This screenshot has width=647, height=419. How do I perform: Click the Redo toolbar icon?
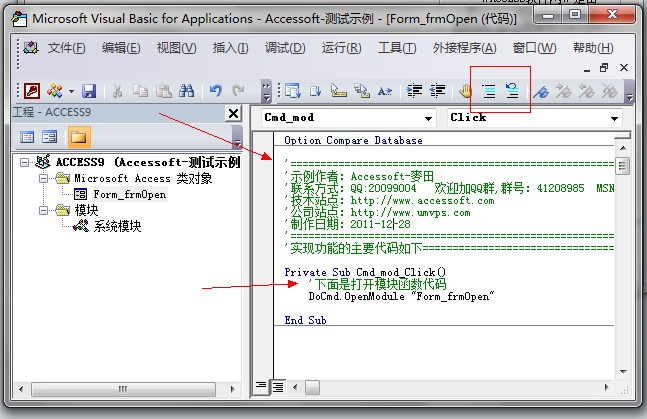point(238,91)
